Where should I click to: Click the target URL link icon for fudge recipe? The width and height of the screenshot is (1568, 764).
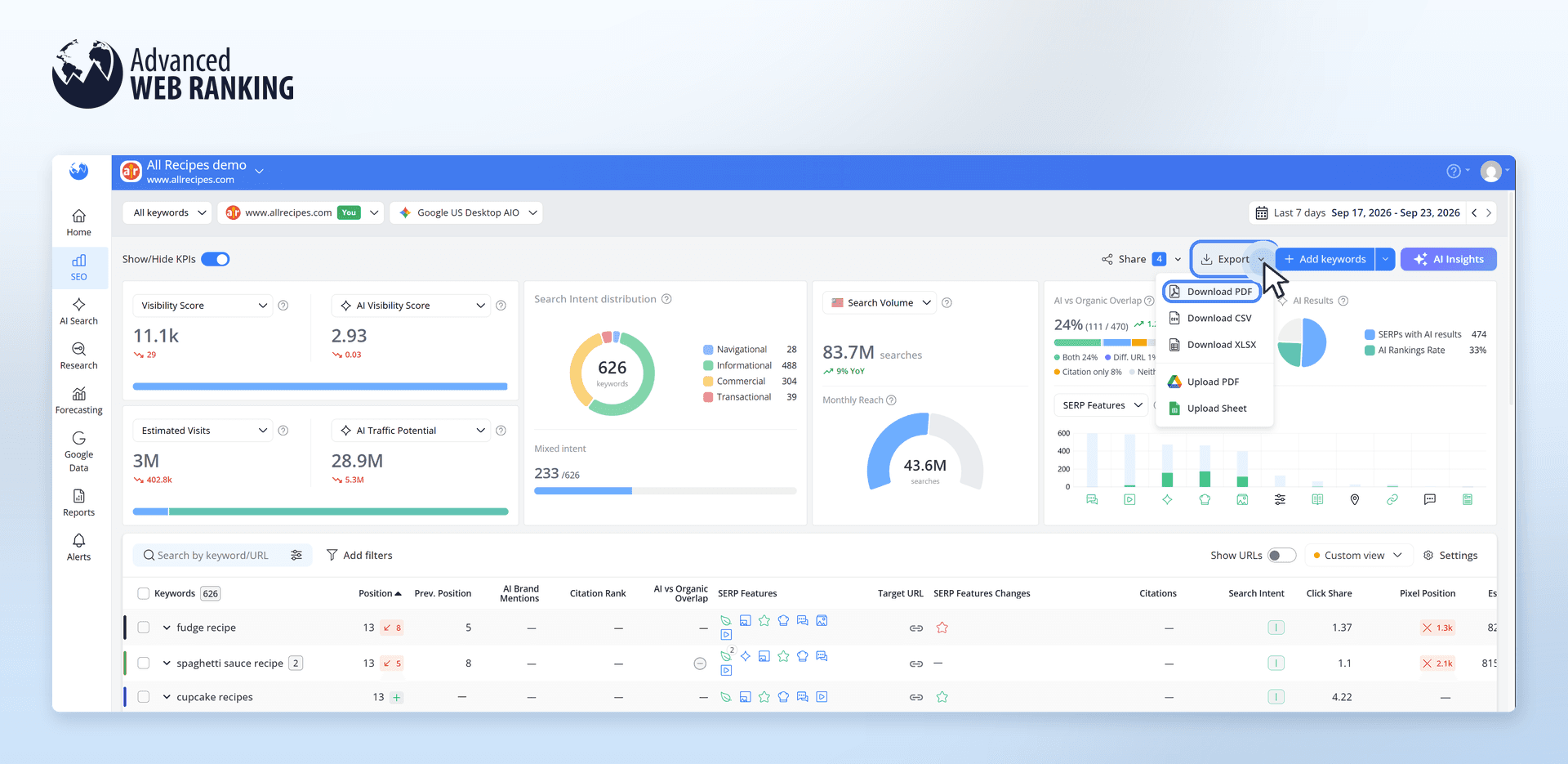pos(916,628)
